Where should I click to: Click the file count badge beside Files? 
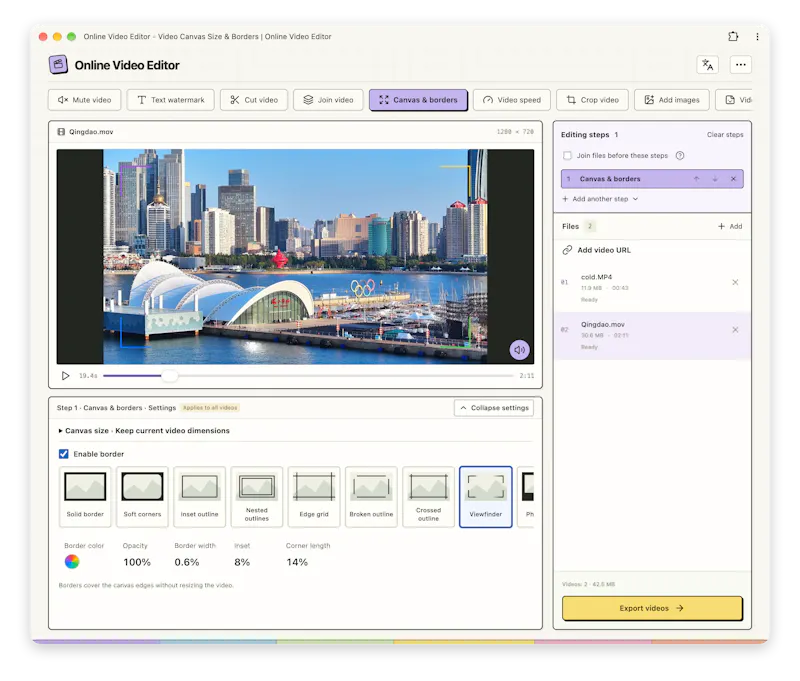click(x=590, y=226)
